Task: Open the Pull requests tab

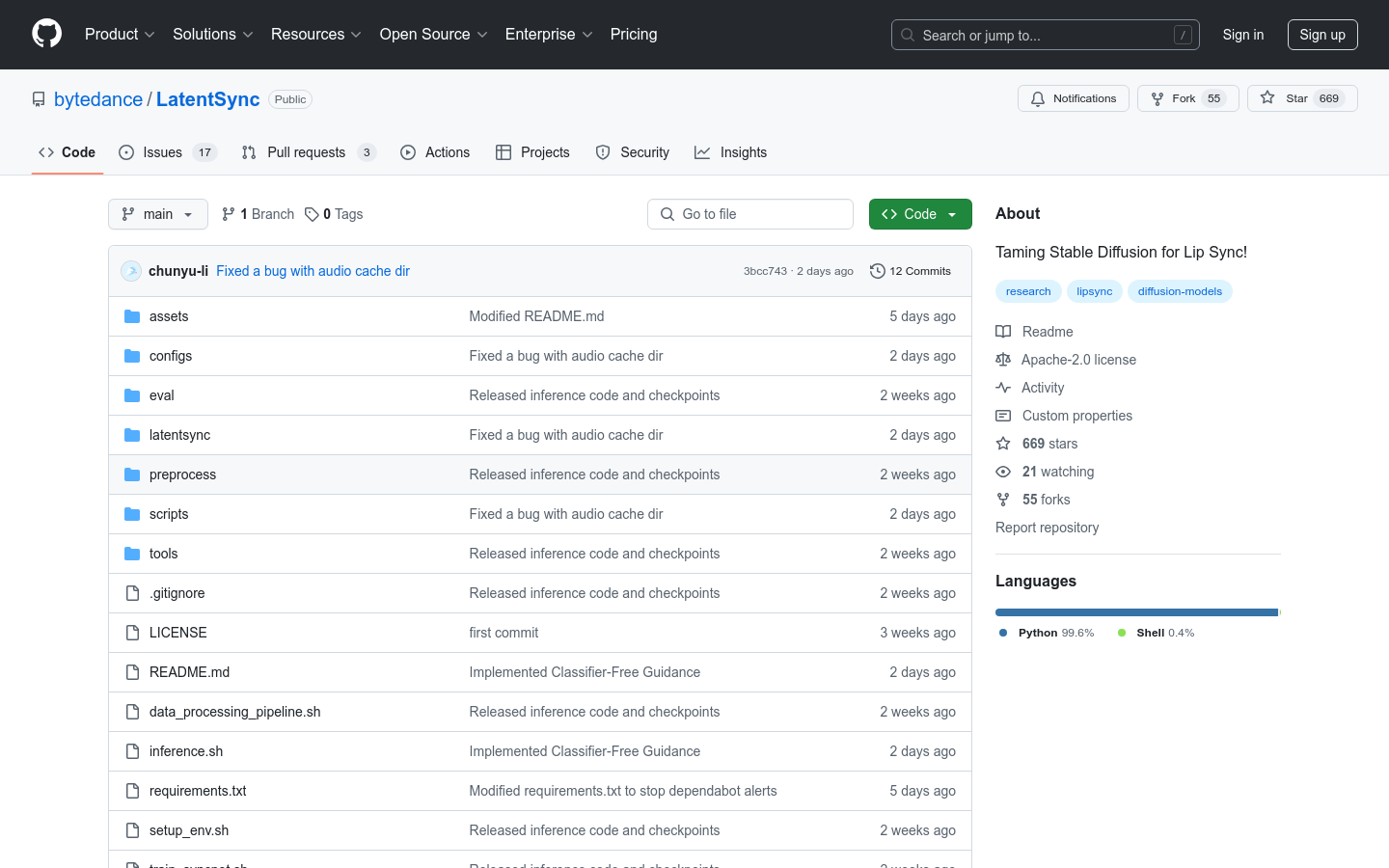Action: coord(308,152)
